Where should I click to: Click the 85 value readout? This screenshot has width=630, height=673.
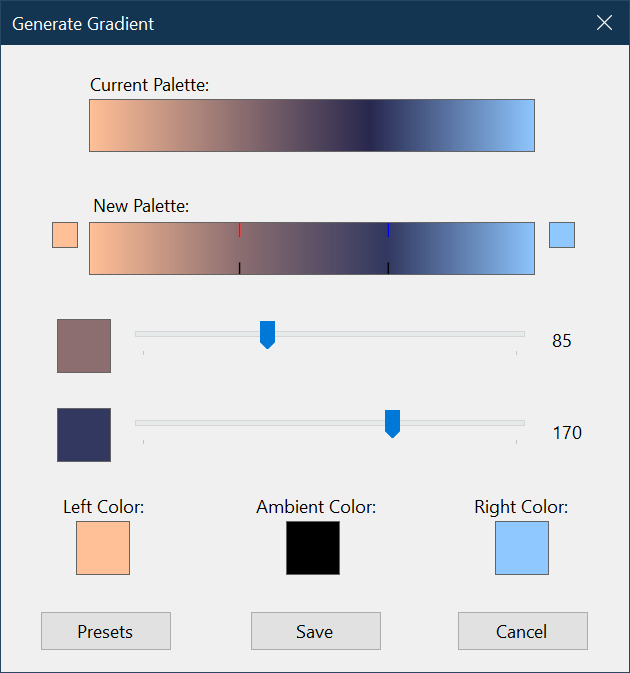coord(562,341)
